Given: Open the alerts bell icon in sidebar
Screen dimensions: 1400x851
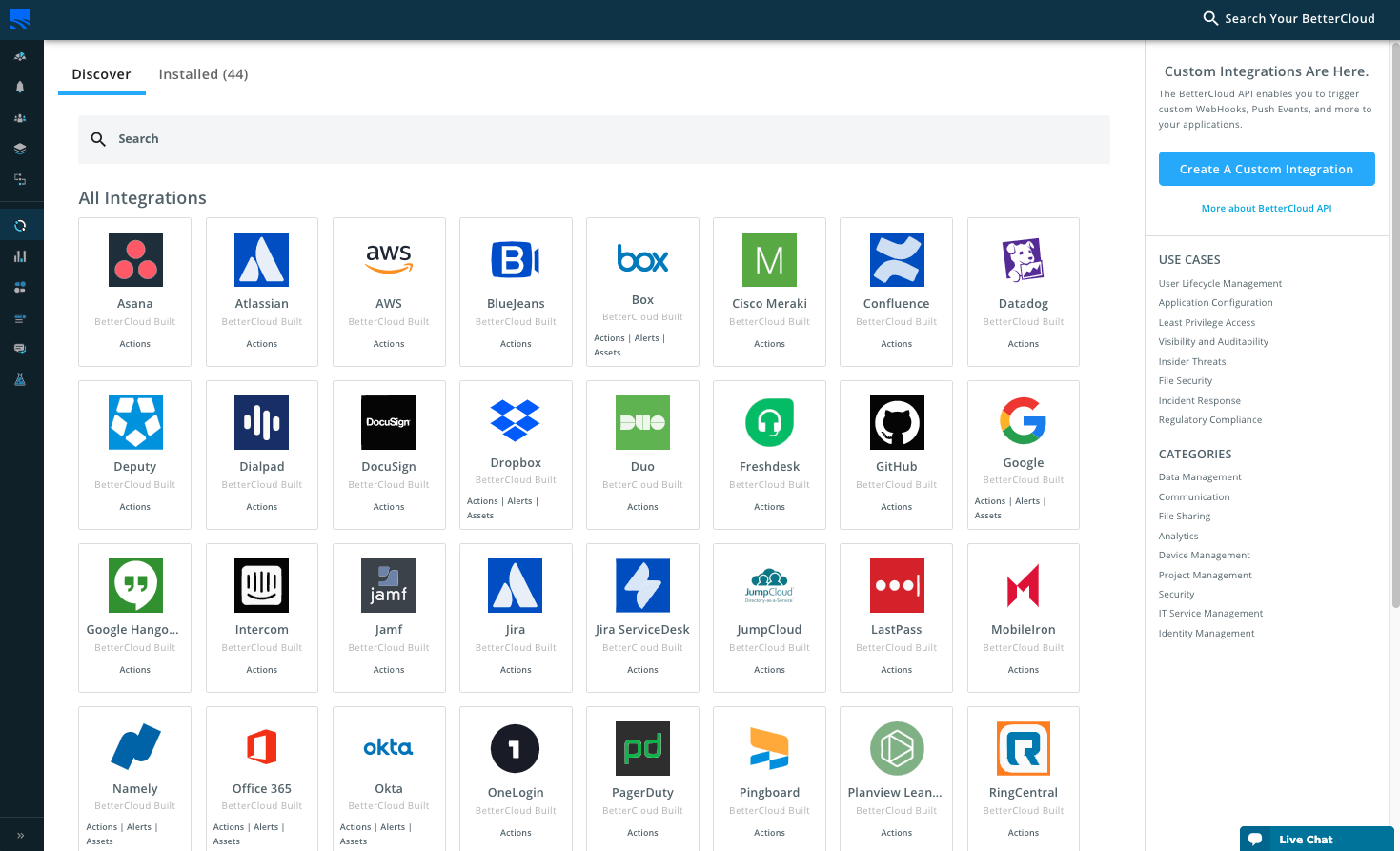Looking at the screenshot, I should [20, 87].
